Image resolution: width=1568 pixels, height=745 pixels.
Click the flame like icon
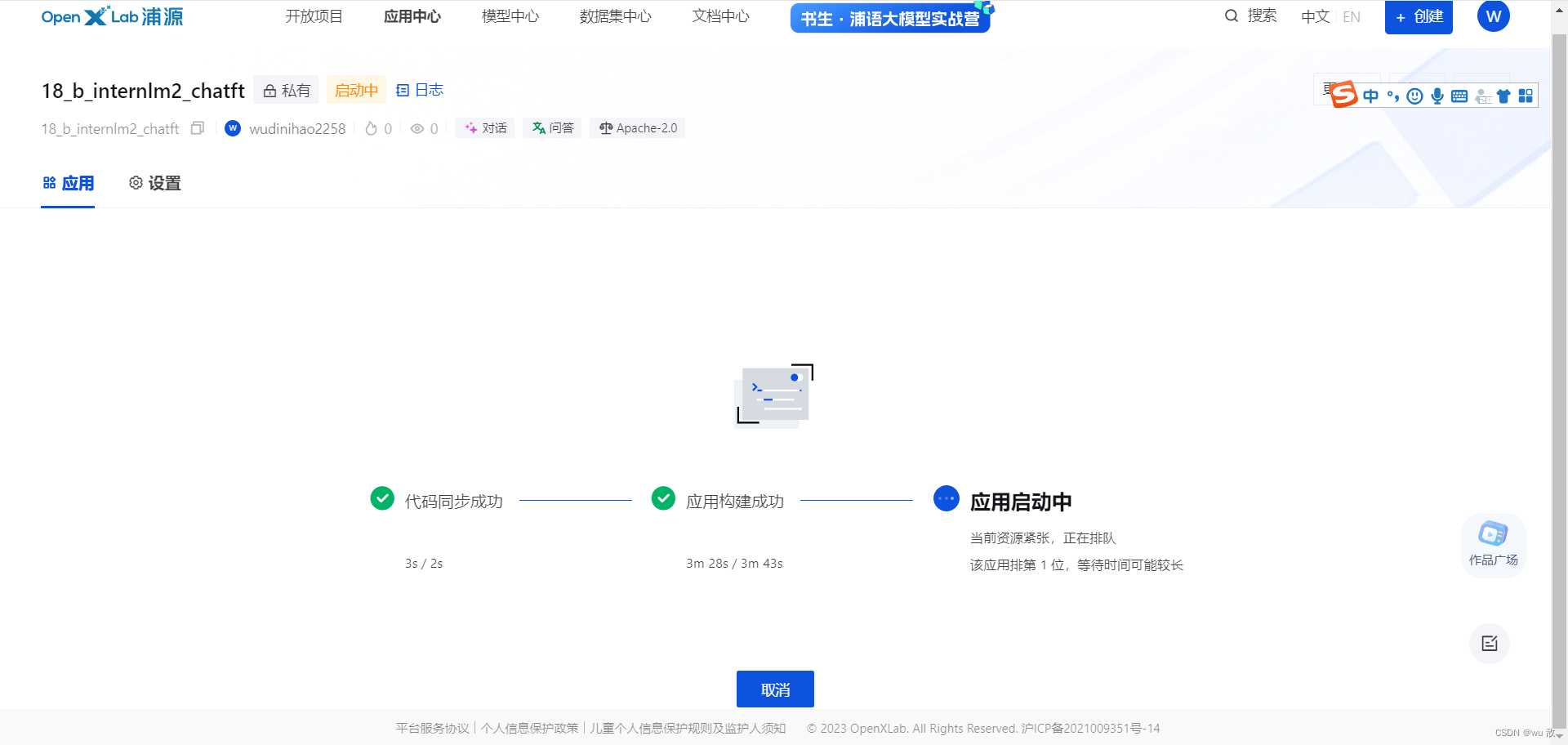click(372, 128)
